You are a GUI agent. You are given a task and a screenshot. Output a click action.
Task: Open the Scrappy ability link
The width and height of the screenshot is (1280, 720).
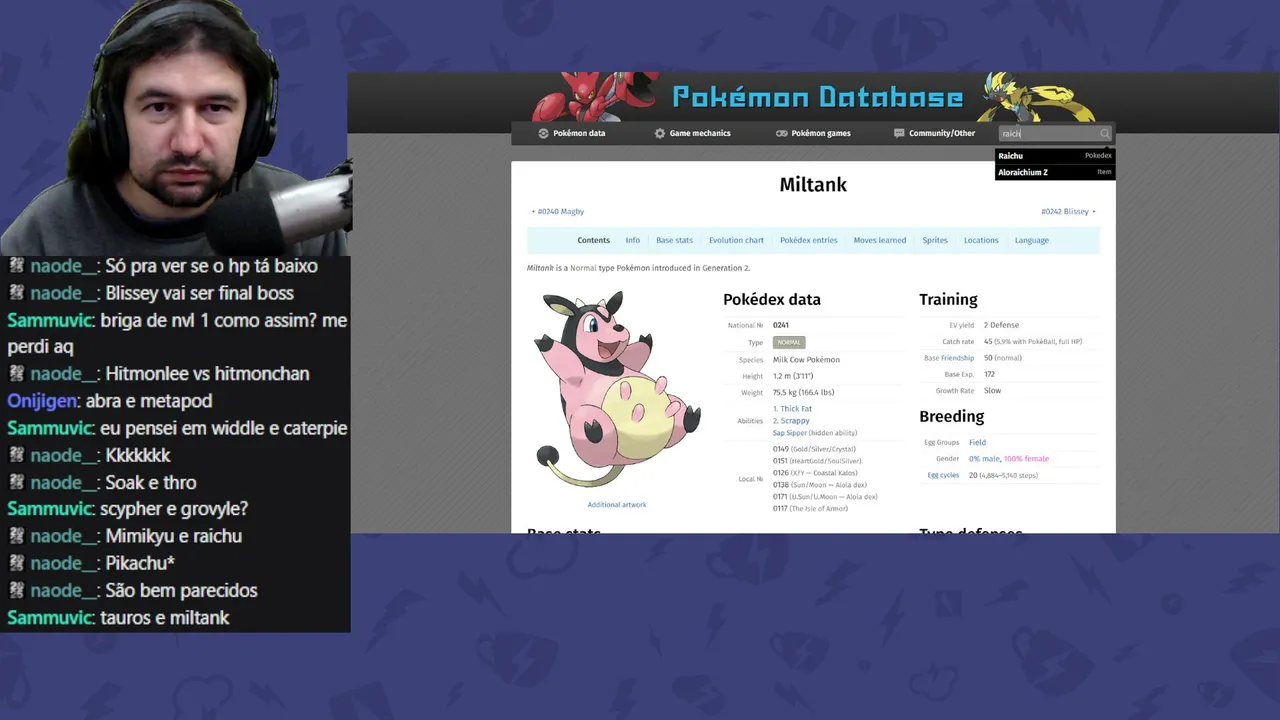click(795, 421)
